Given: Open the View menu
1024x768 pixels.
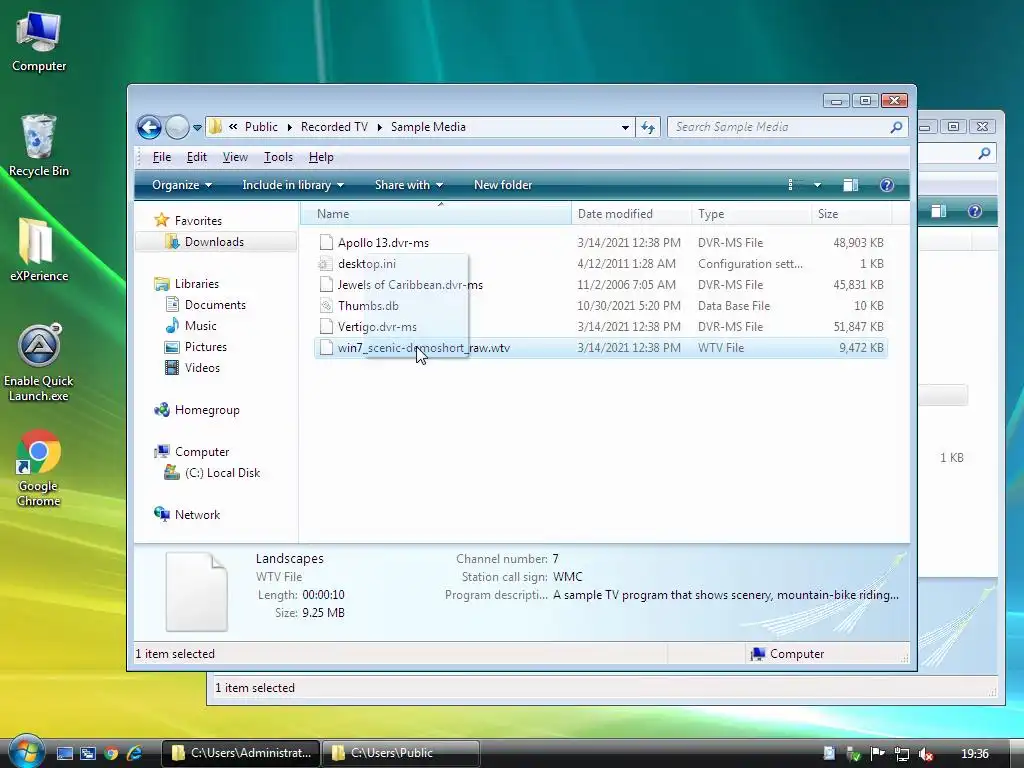Looking at the screenshot, I should click(x=235, y=157).
